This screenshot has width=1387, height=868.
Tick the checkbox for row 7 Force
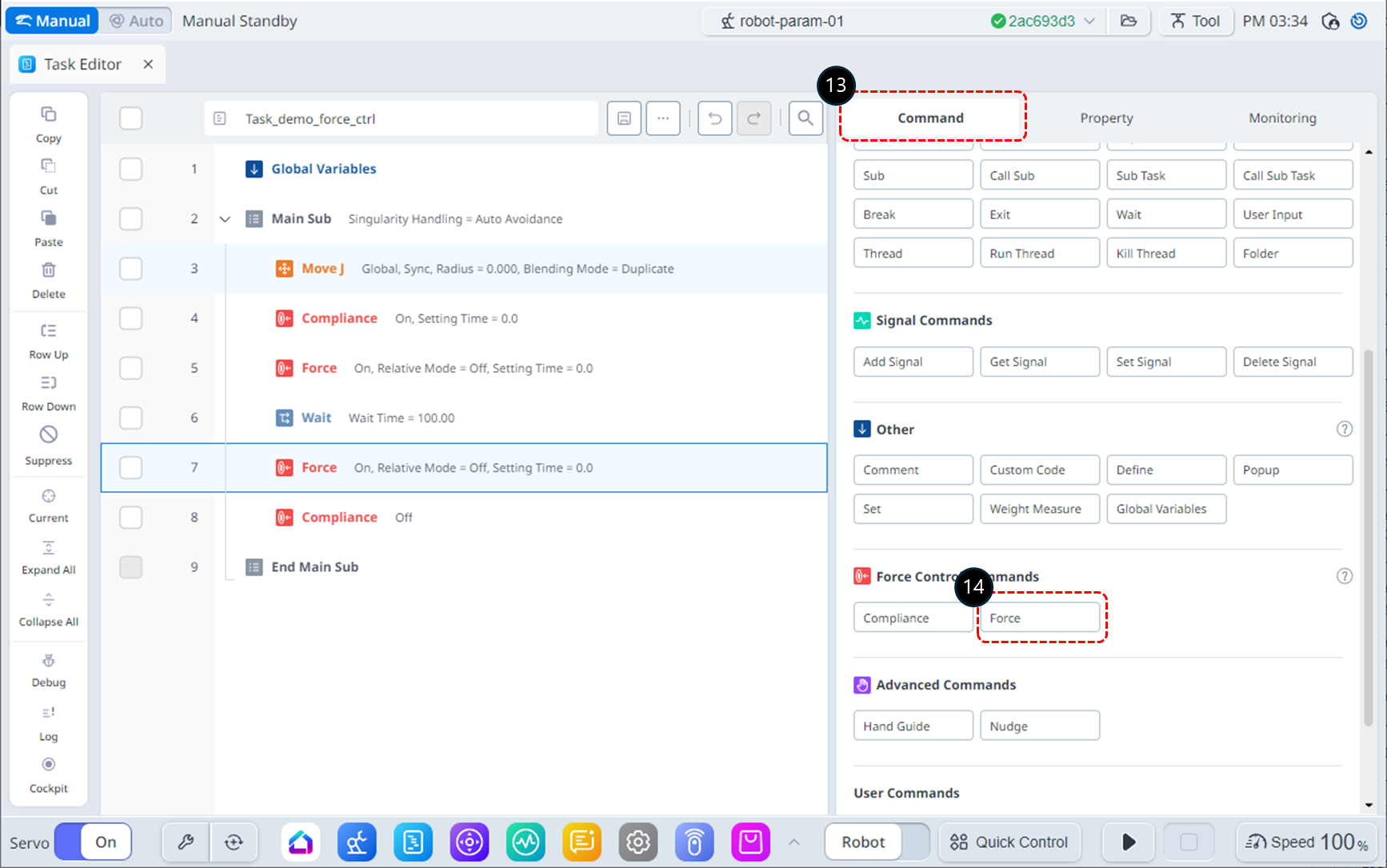[130, 467]
